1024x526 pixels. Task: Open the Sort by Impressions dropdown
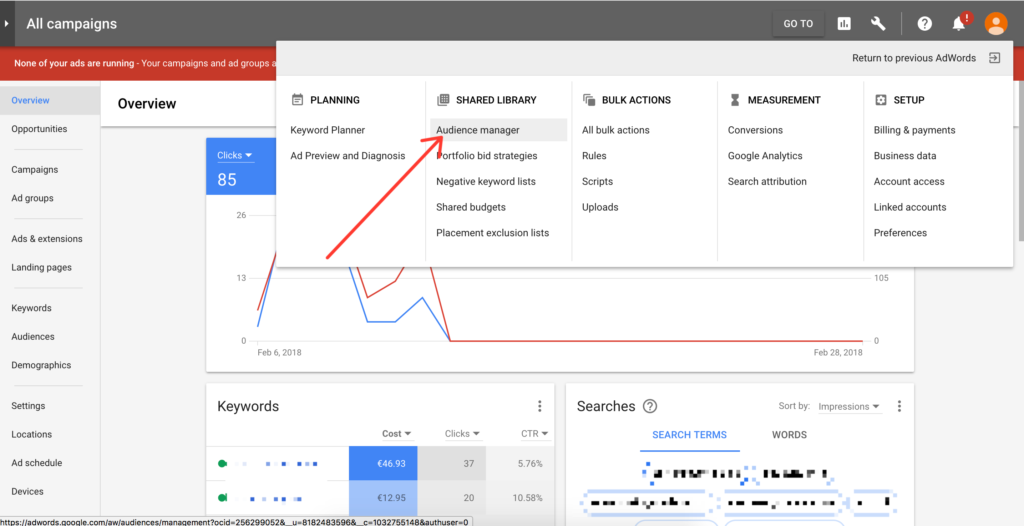point(848,407)
